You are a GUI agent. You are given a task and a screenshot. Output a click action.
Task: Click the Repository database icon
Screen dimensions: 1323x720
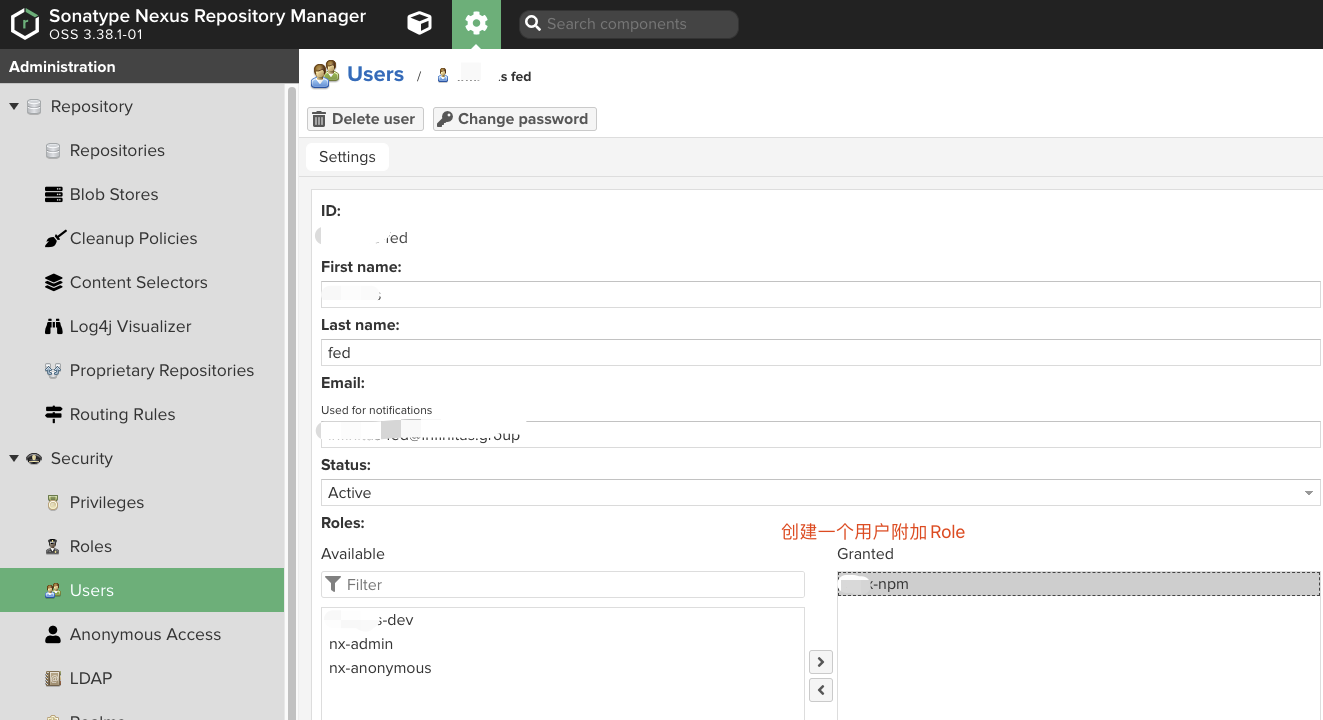click(x=34, y=107)
